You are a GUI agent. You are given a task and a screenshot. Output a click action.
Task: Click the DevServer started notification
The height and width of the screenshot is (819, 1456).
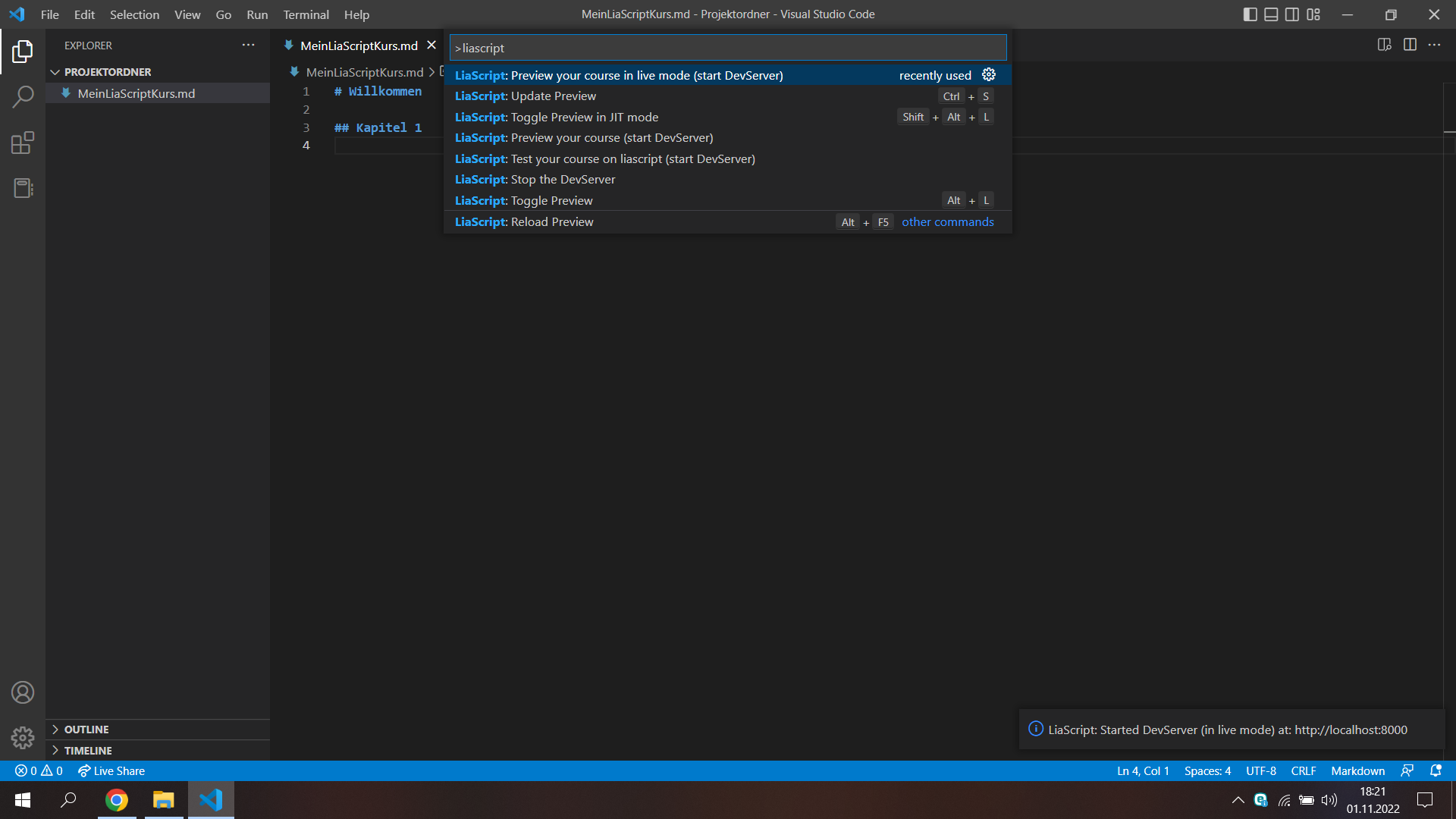tap(1232, 730)
